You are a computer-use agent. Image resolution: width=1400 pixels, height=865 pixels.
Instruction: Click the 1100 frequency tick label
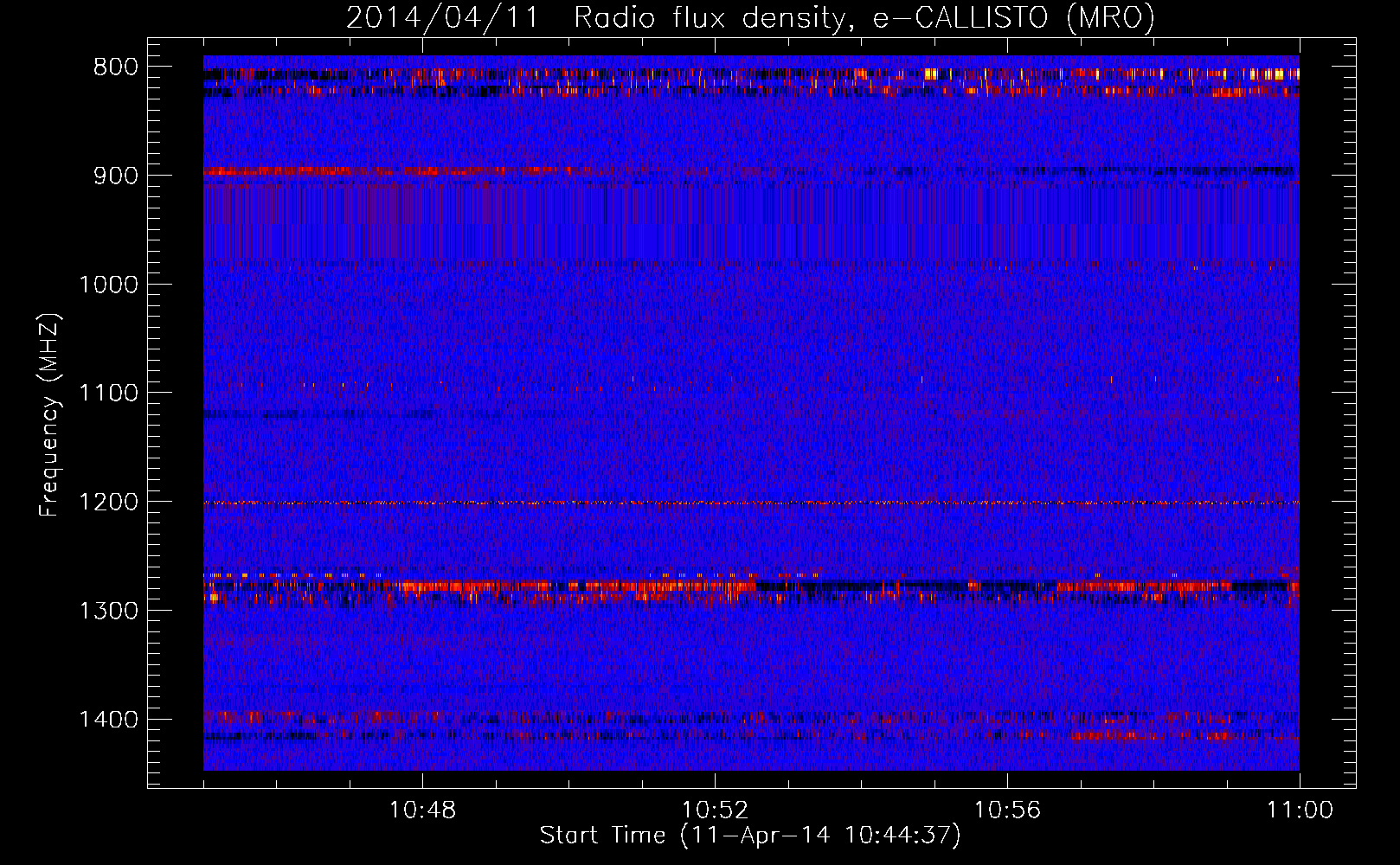coord(108,394)
